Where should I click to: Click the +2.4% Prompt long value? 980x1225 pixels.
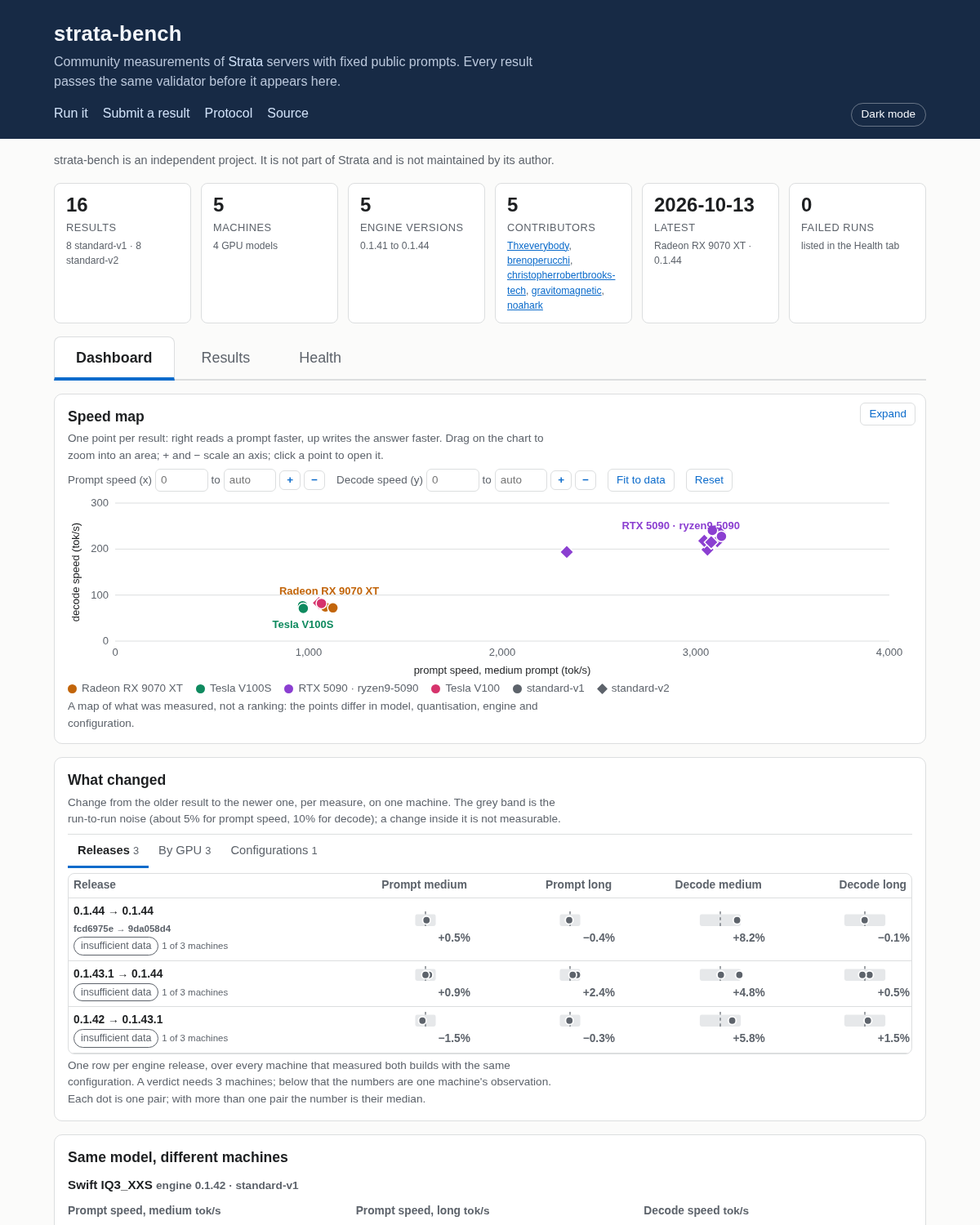click(x=599, y=992)
